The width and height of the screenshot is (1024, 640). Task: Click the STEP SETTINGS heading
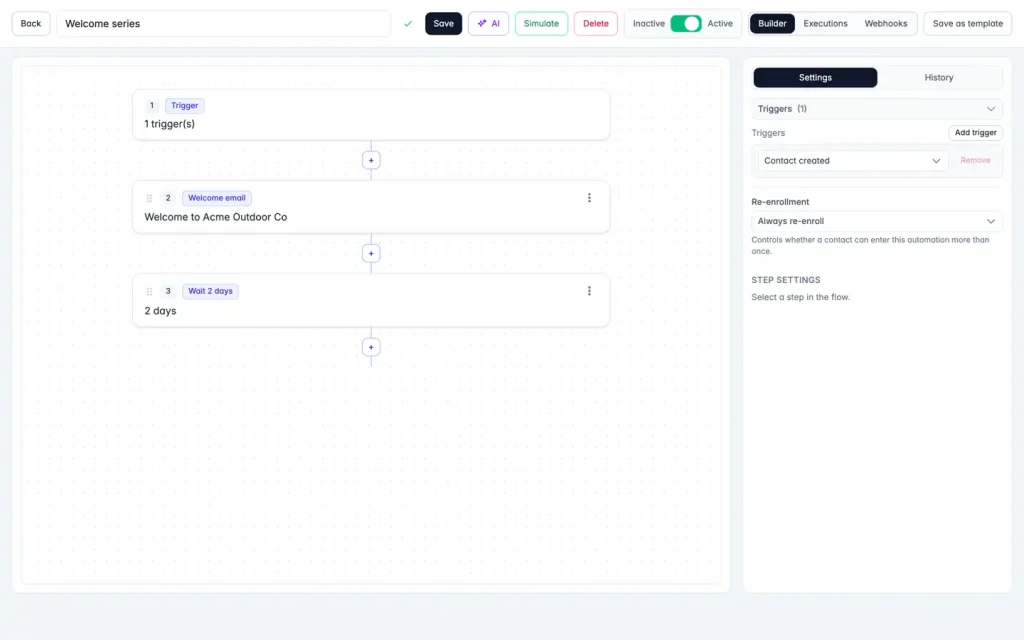786,280
